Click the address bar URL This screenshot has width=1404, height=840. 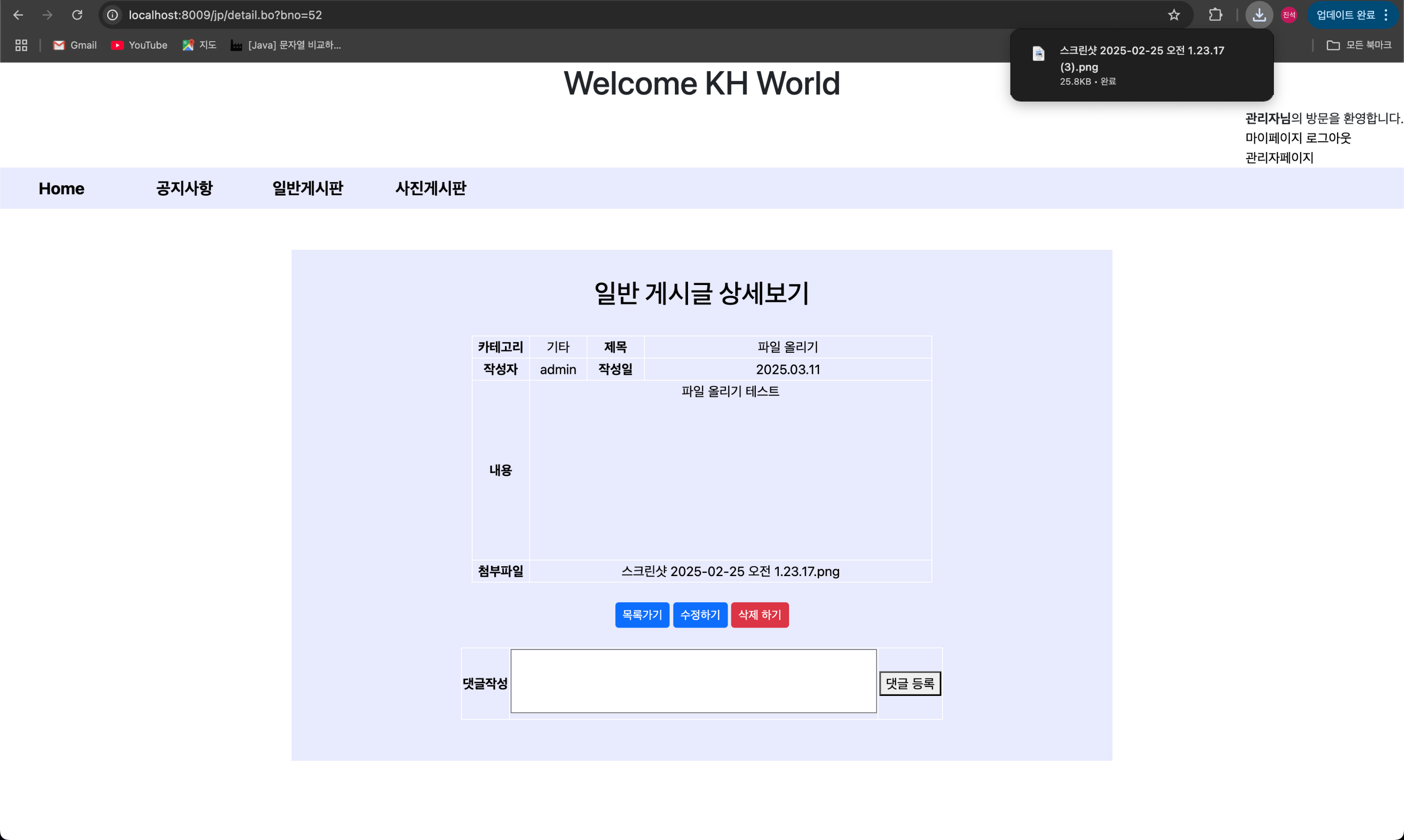(225, 15)
